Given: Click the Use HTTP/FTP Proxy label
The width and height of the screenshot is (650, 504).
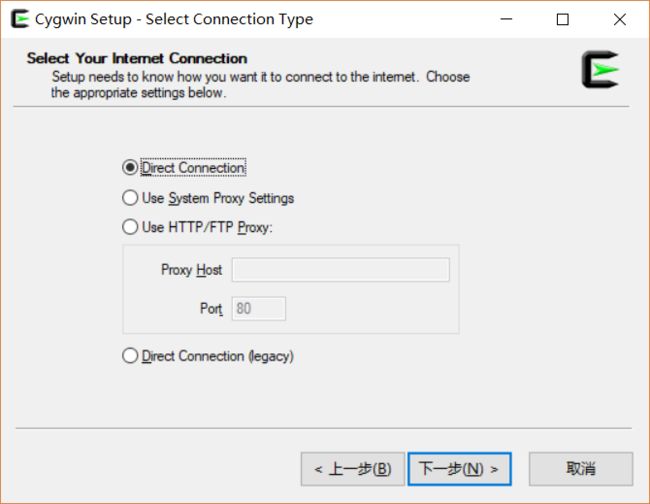Looking at the screenshot, I should tap(207, 227).
